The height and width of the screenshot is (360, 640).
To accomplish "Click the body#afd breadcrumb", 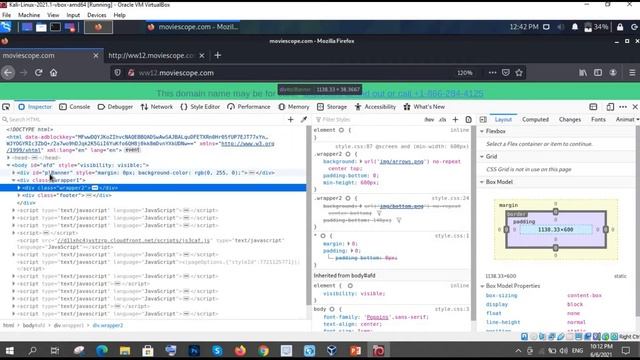I will pos(34,326).
